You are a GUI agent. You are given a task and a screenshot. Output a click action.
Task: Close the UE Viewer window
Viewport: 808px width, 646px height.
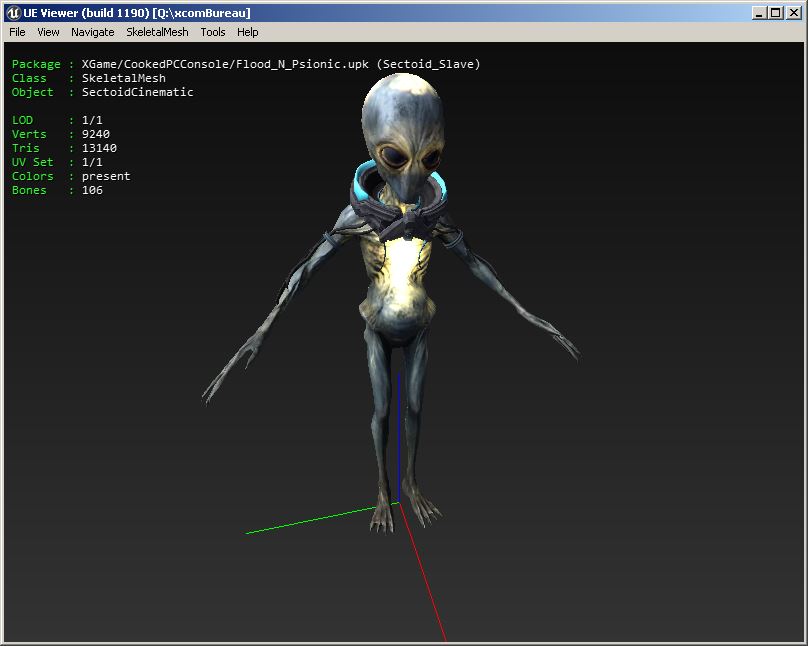tap(794, 13)
